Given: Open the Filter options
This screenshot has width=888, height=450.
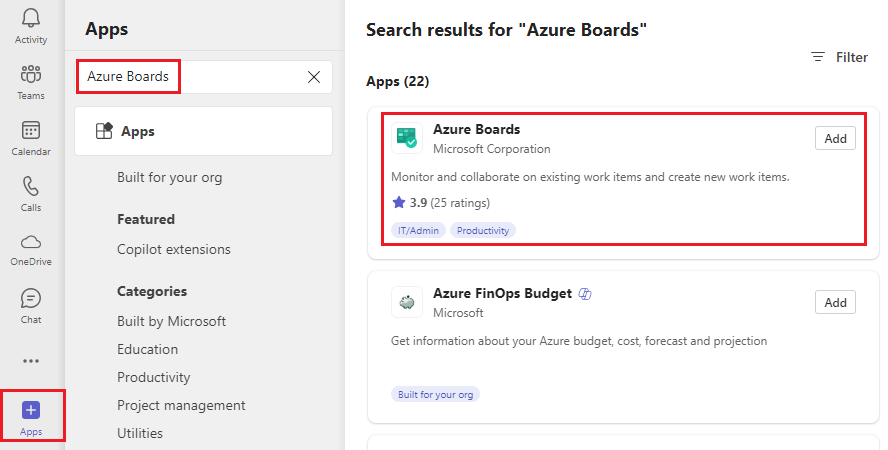Looking at the screenshot, I should [x=839, y=57].
